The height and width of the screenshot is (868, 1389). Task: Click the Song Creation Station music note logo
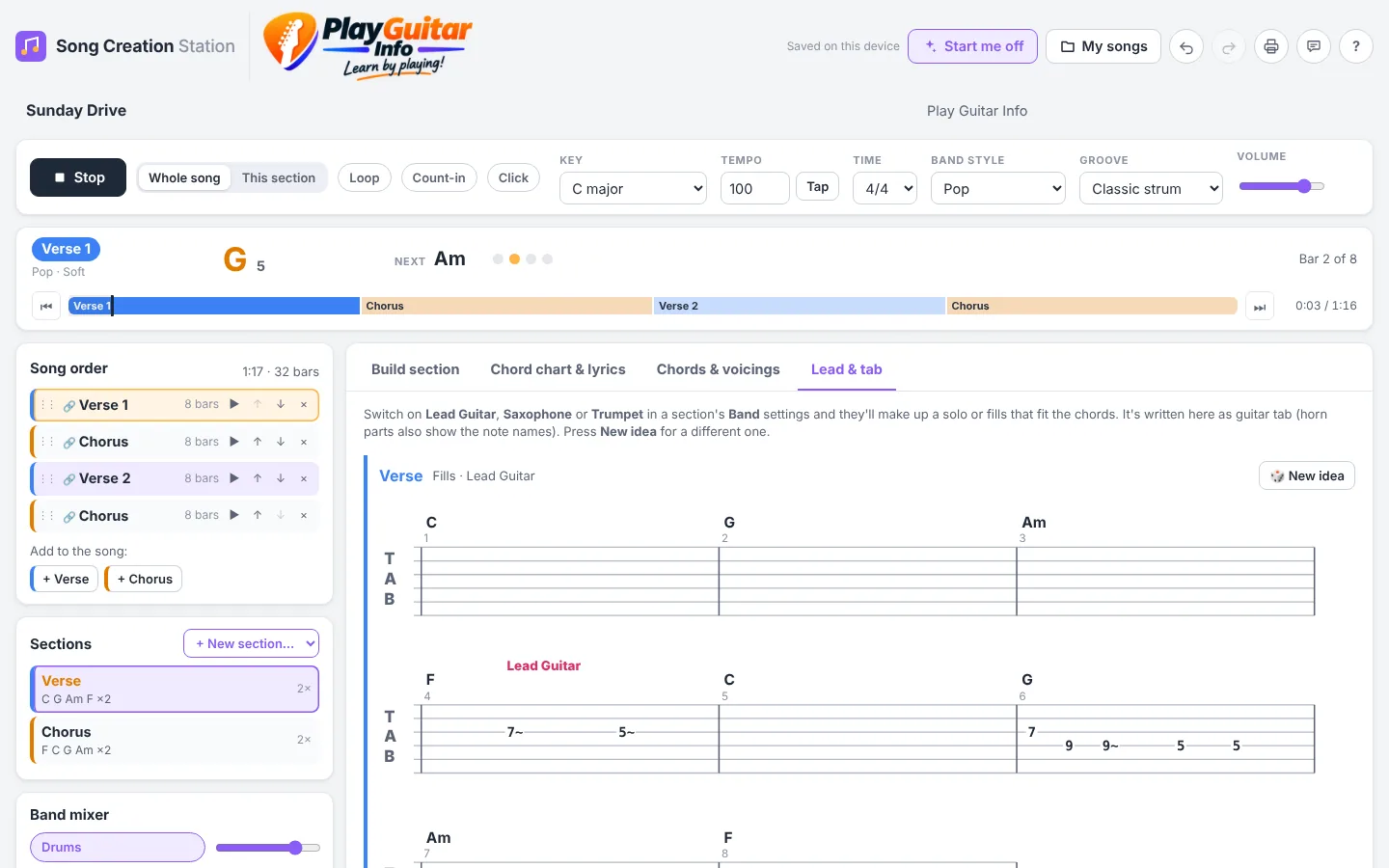click(31, 46)
